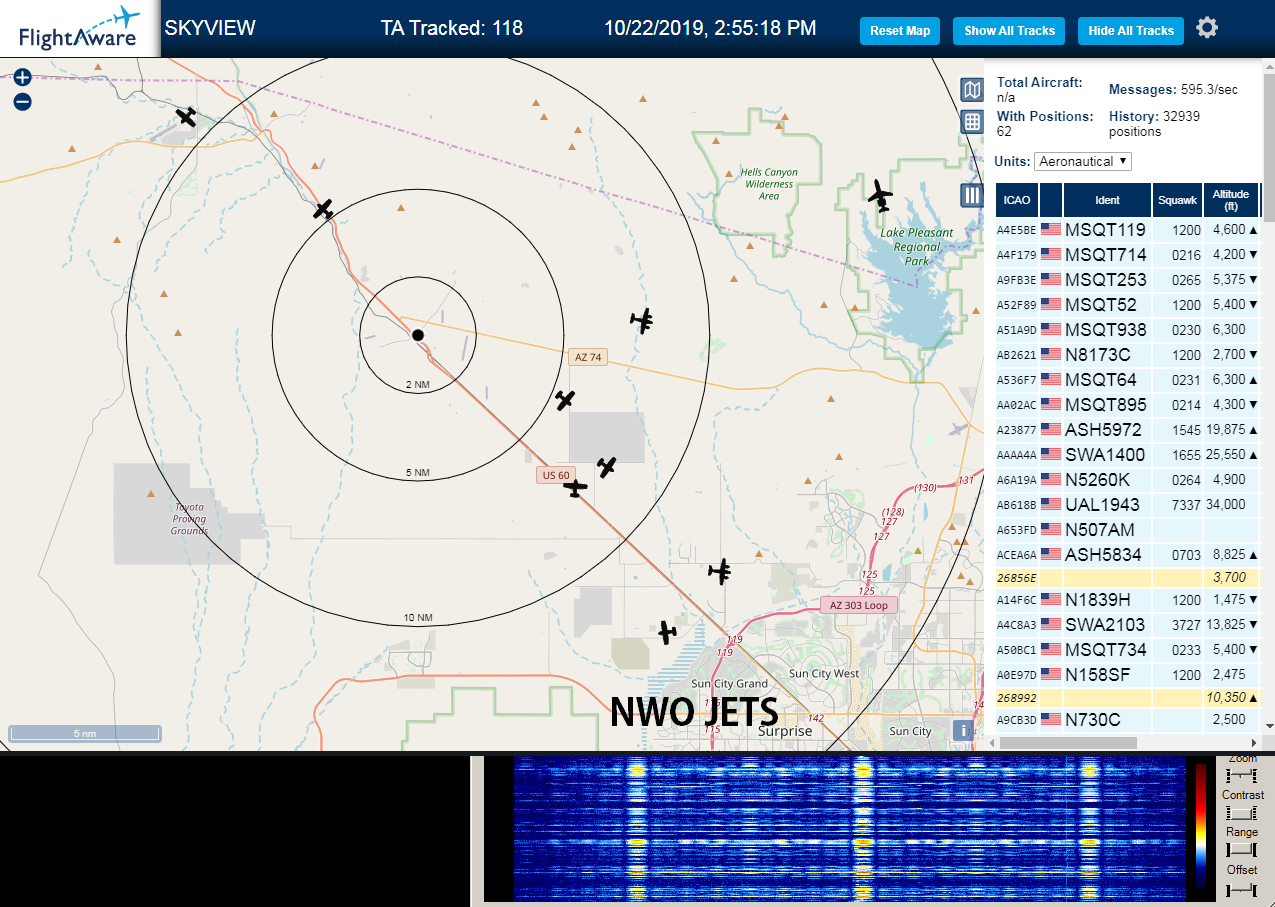This screenshot has width=1275, height=907.
Task: Select the aircraft icon nearest Sun City Grand
Action: point(667,632)
